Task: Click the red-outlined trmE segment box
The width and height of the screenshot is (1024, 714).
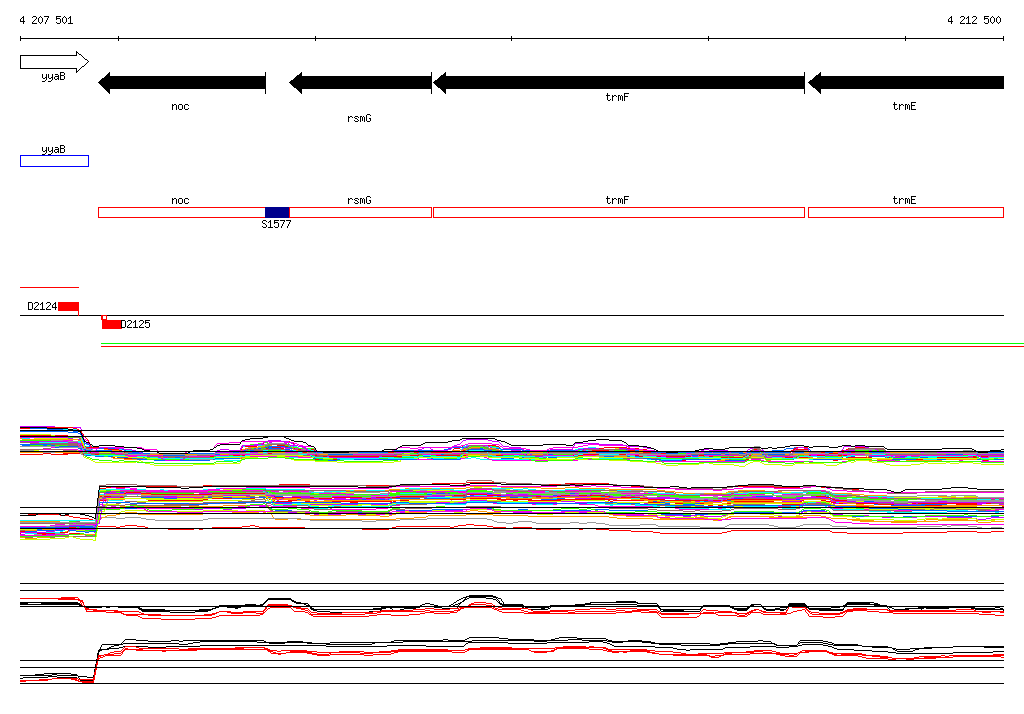Action: coord(906,212)
